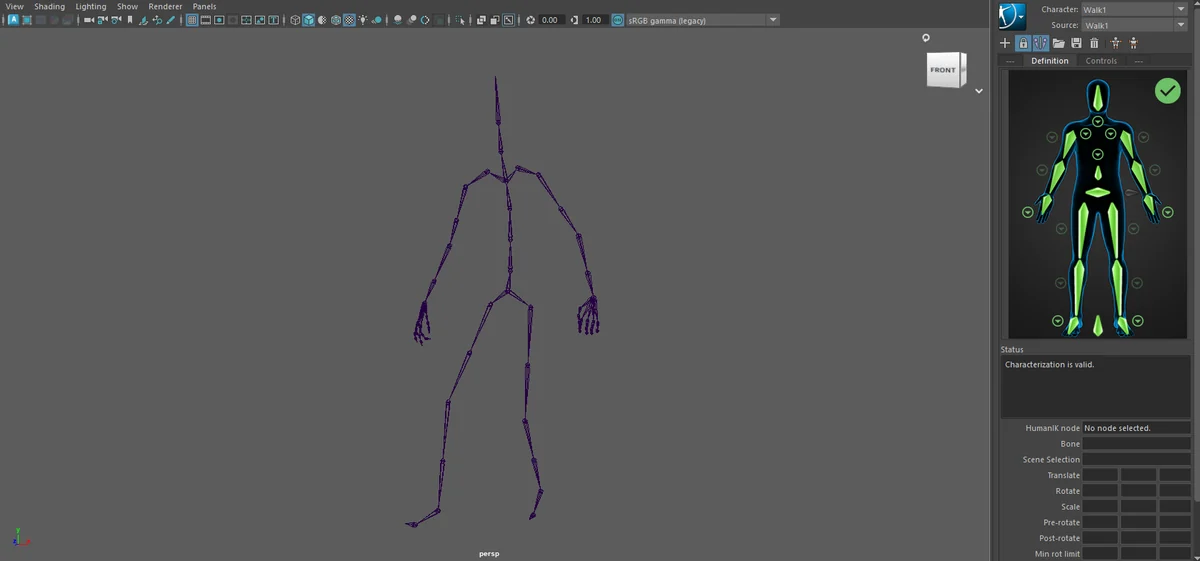
Task: Toggle the Lock Definition padlock icon
Action: coord(1023,43)
